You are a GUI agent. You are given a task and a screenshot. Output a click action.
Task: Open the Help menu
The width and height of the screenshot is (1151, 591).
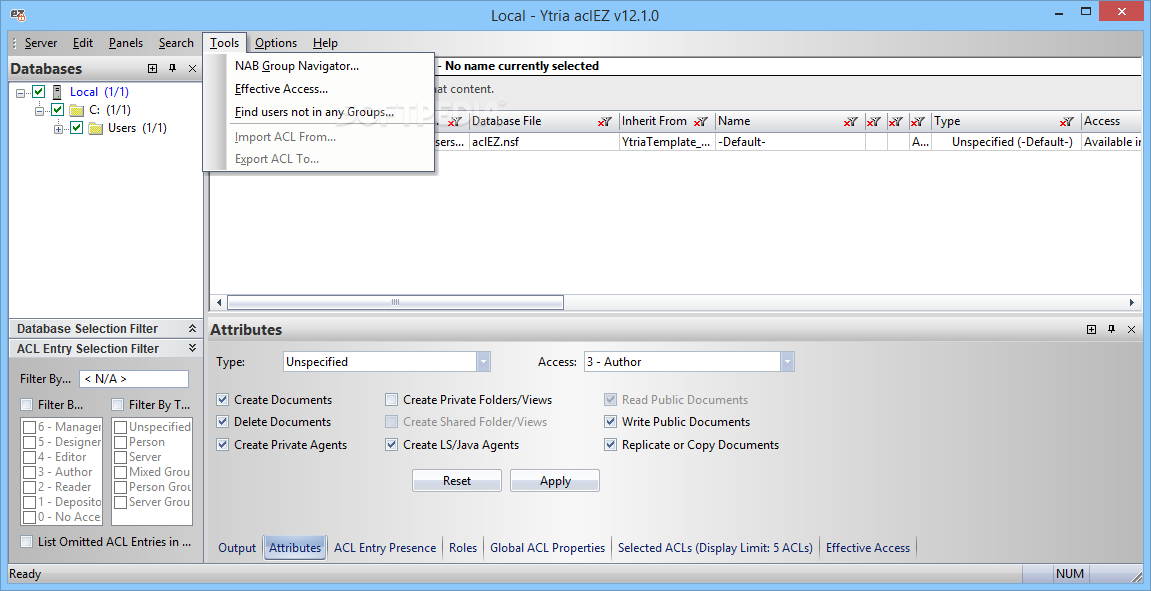325,43
